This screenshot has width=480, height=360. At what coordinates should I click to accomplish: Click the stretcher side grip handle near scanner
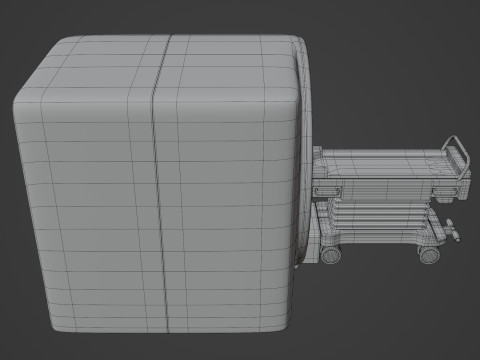pyautogui.click(x=328, y=191)
